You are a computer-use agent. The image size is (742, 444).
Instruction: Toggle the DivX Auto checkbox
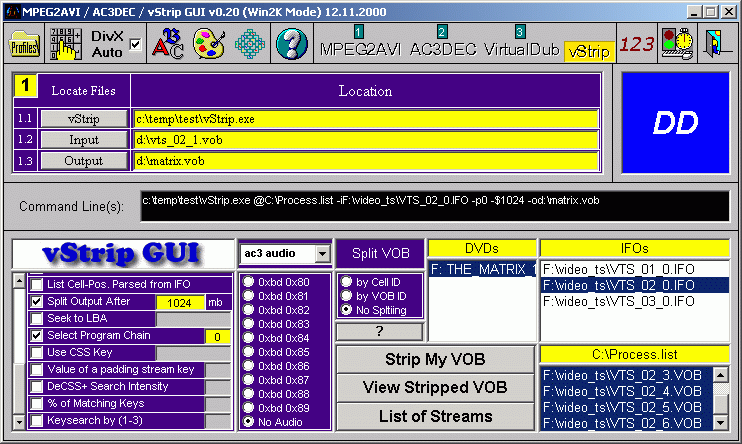135,44
